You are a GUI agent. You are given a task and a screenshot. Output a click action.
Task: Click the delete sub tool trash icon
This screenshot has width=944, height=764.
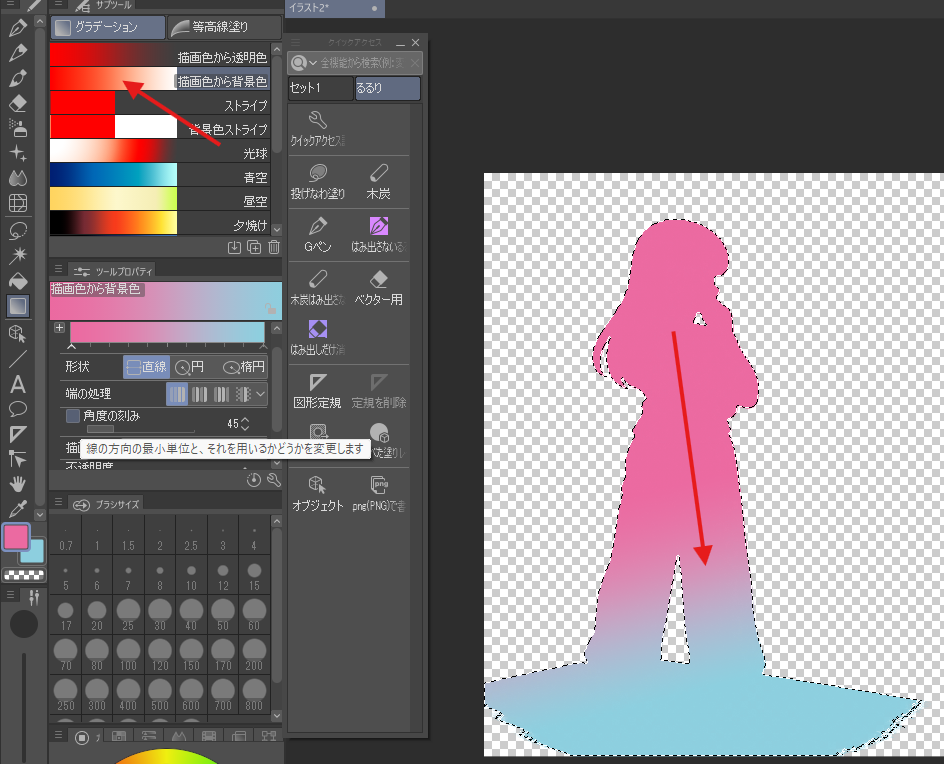[x=274, y=247]
